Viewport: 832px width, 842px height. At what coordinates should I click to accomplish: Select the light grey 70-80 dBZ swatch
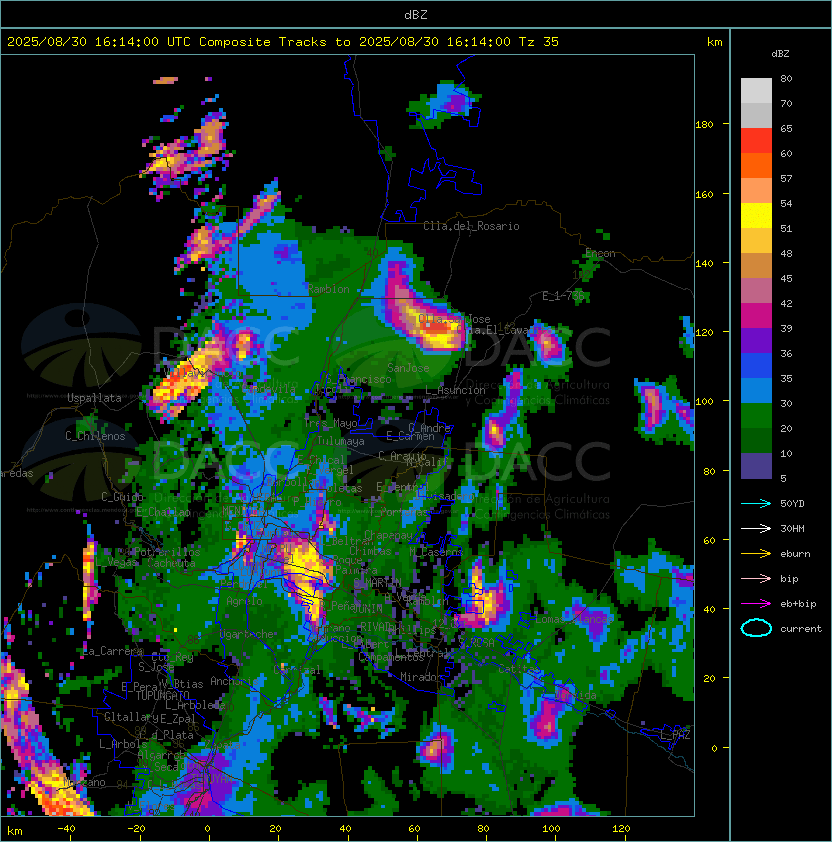click(756, 90)
